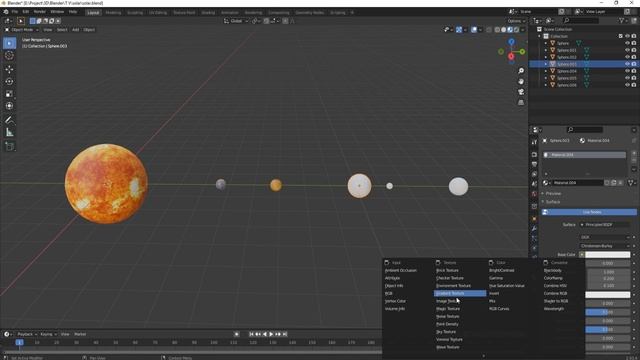Switch to the UV Editing workspace tab

158,13
